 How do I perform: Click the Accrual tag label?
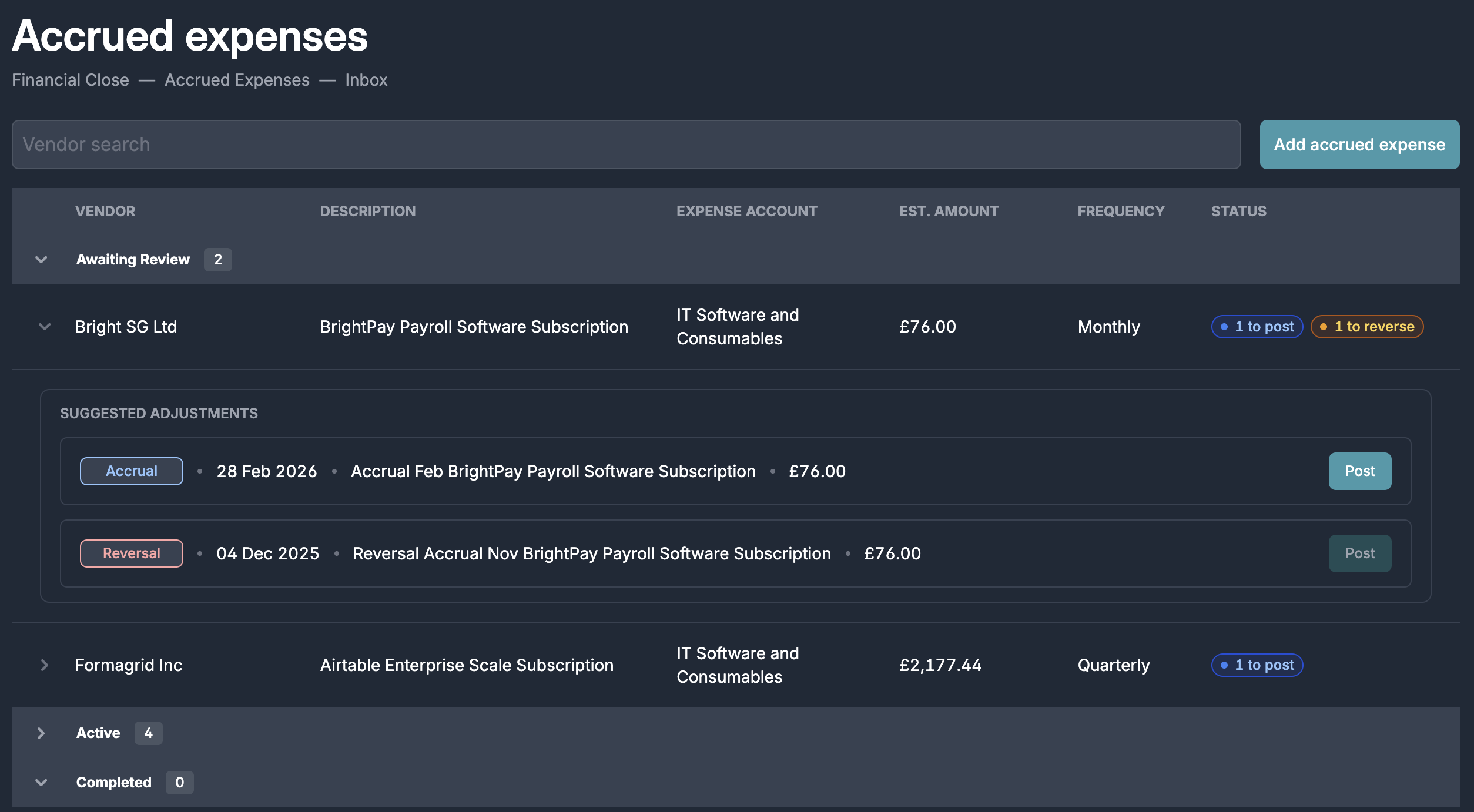point(132,471)
